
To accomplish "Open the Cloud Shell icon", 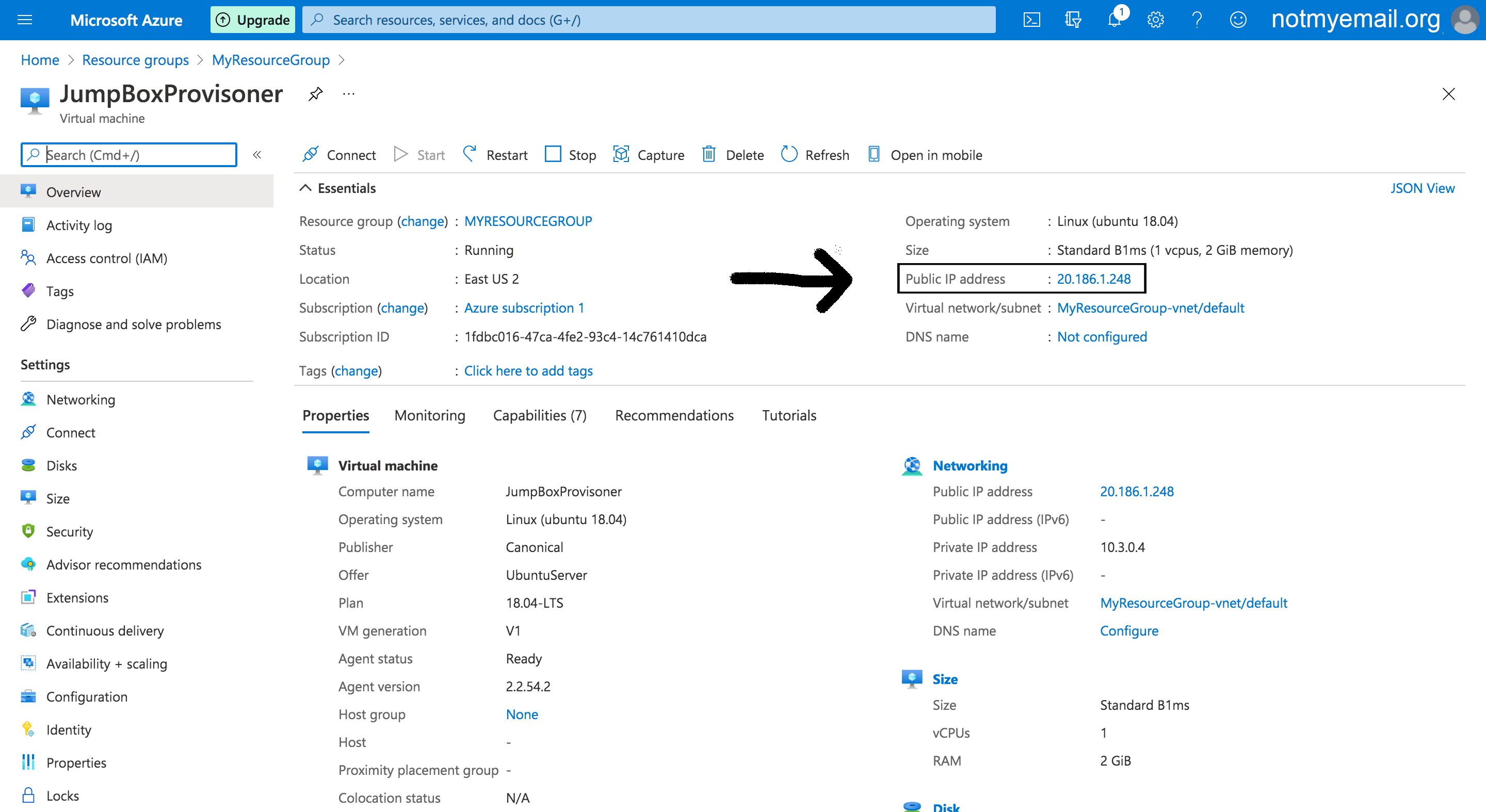I will (x=1031, y=20).
